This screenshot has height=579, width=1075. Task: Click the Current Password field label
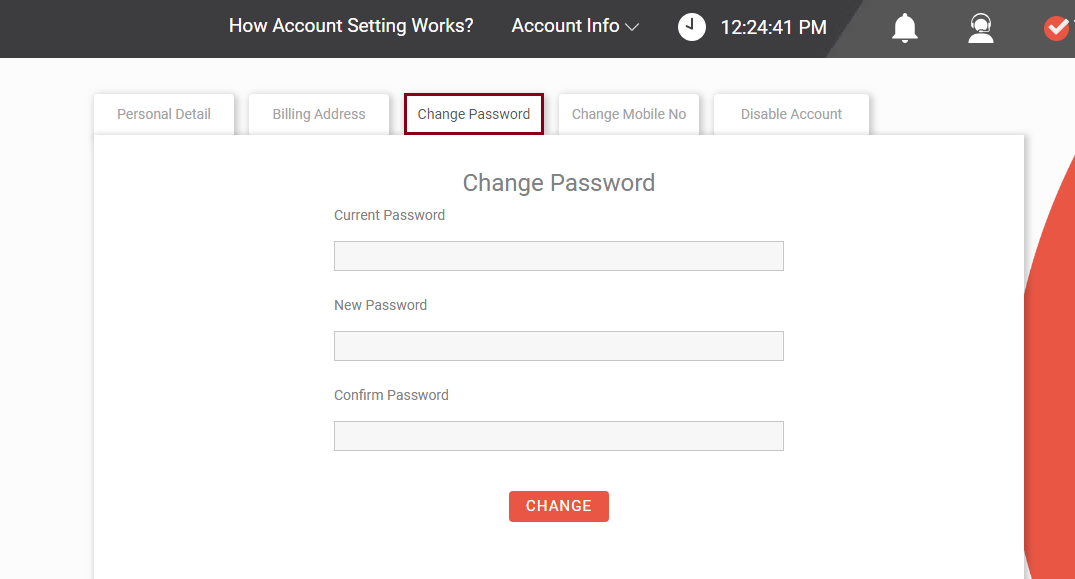click(389, 215)
